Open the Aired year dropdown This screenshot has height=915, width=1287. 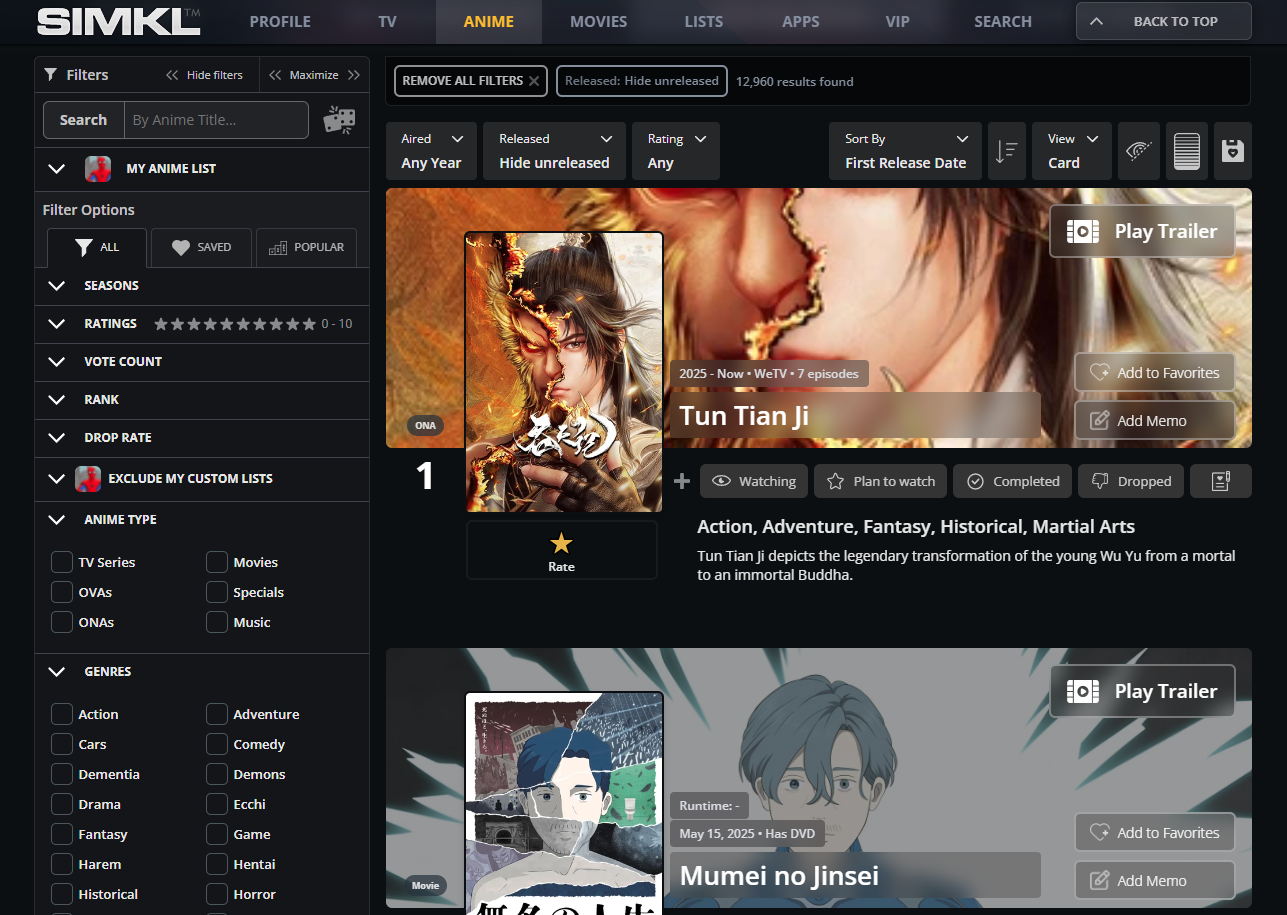click(x=432, y=151)
